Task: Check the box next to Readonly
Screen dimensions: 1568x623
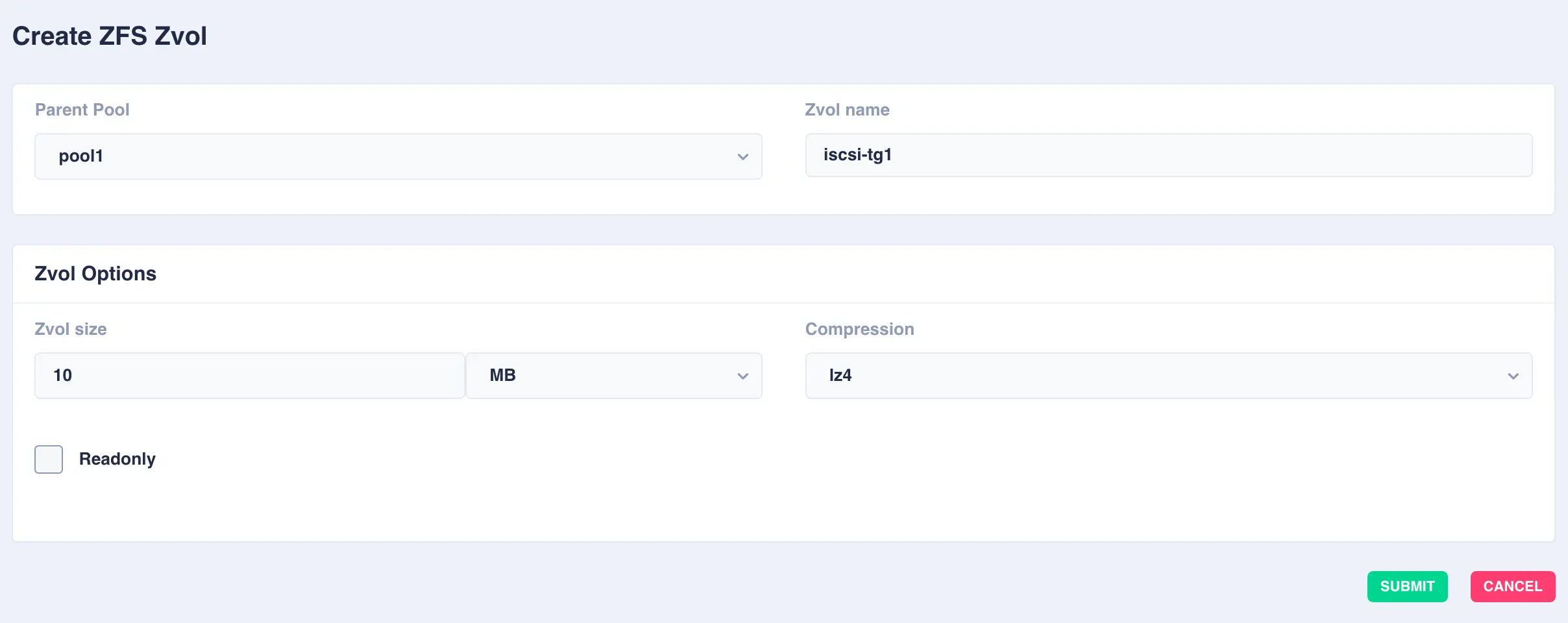Action: tap(48, 459)
